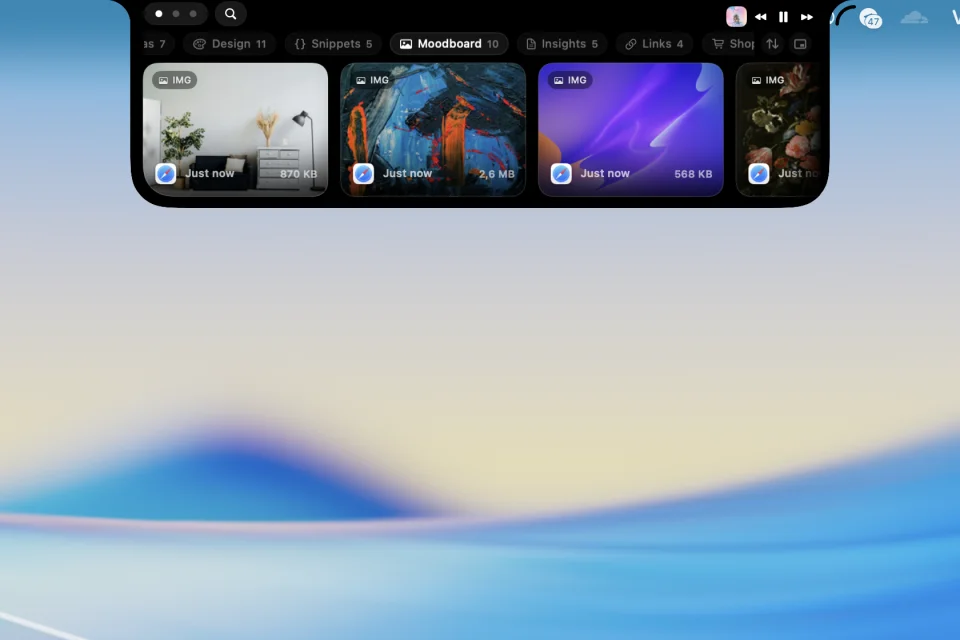Screen dimensions: 960x640
Task: Select the Moodboard tab
Action: (x=449, y=44)
